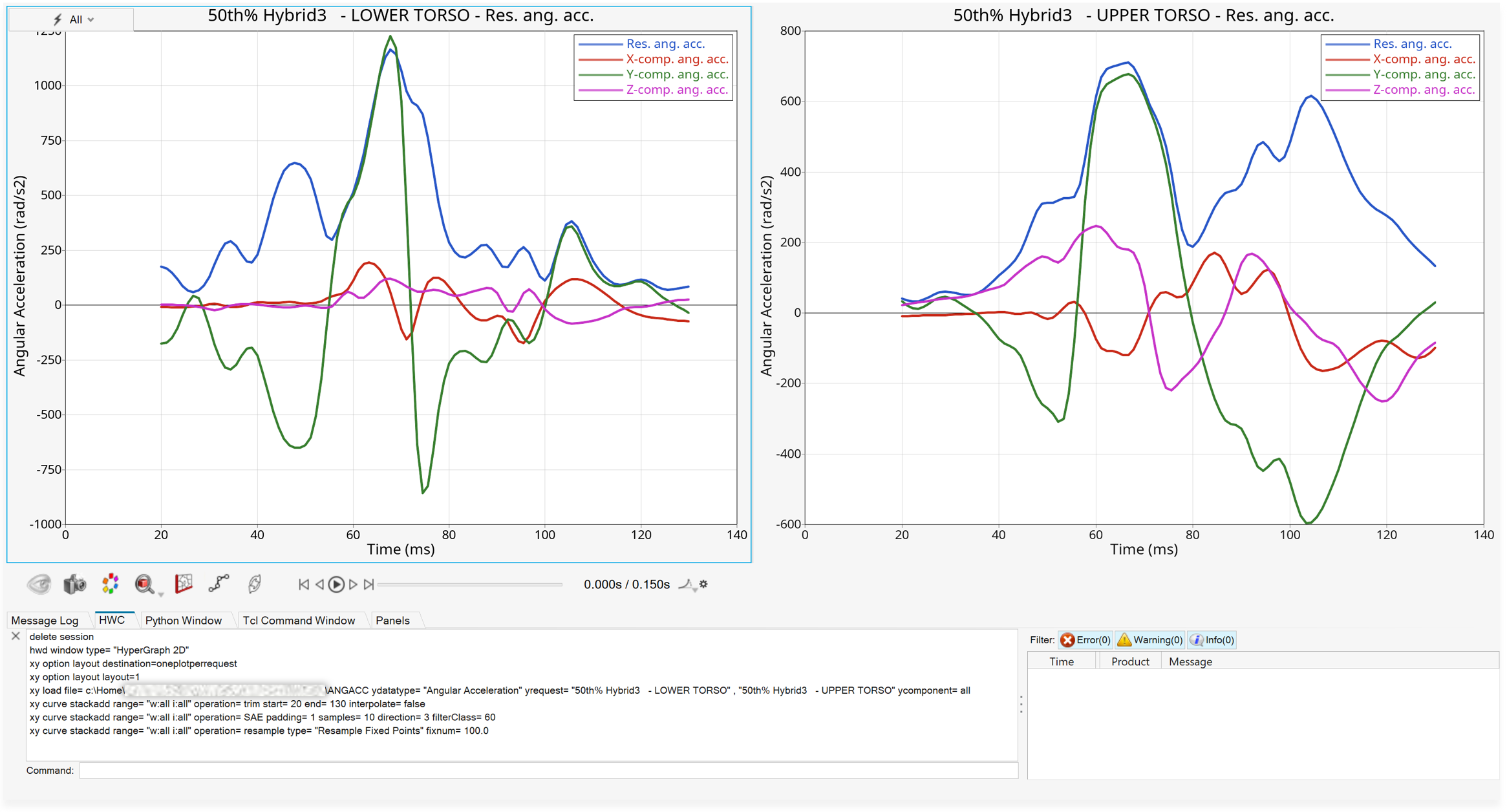The width and height of the screenshot is (1507, 812).
Task: Toggle the Warning(0) message filter
Action: (x=1150, y=640)
